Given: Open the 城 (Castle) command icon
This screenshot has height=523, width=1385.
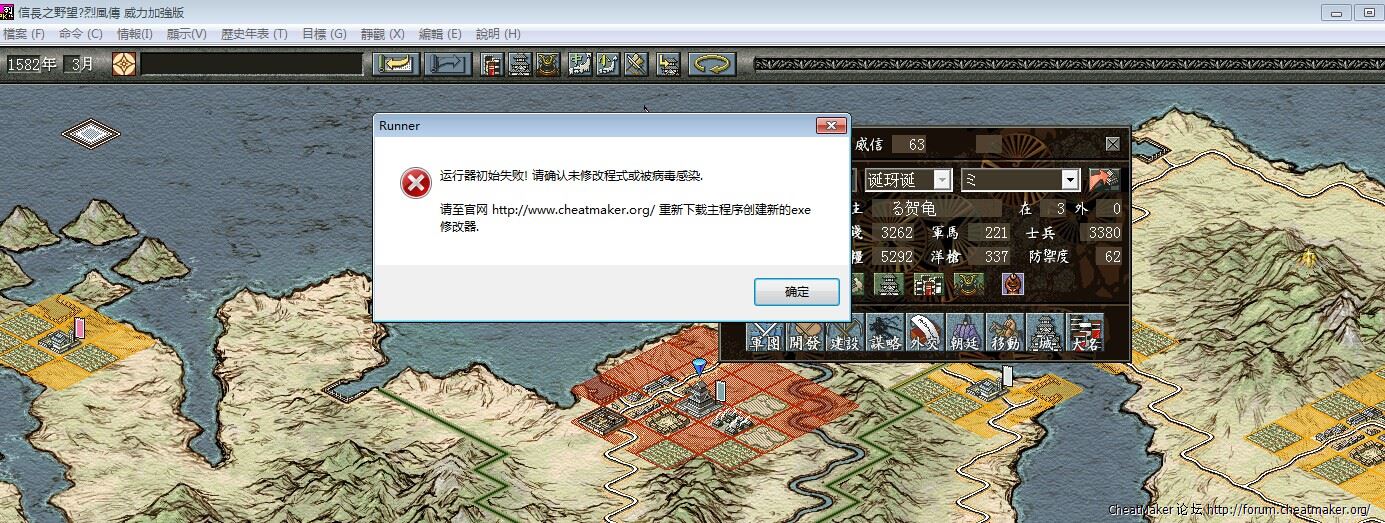Looking at the screenshot, I should 1045,333.
